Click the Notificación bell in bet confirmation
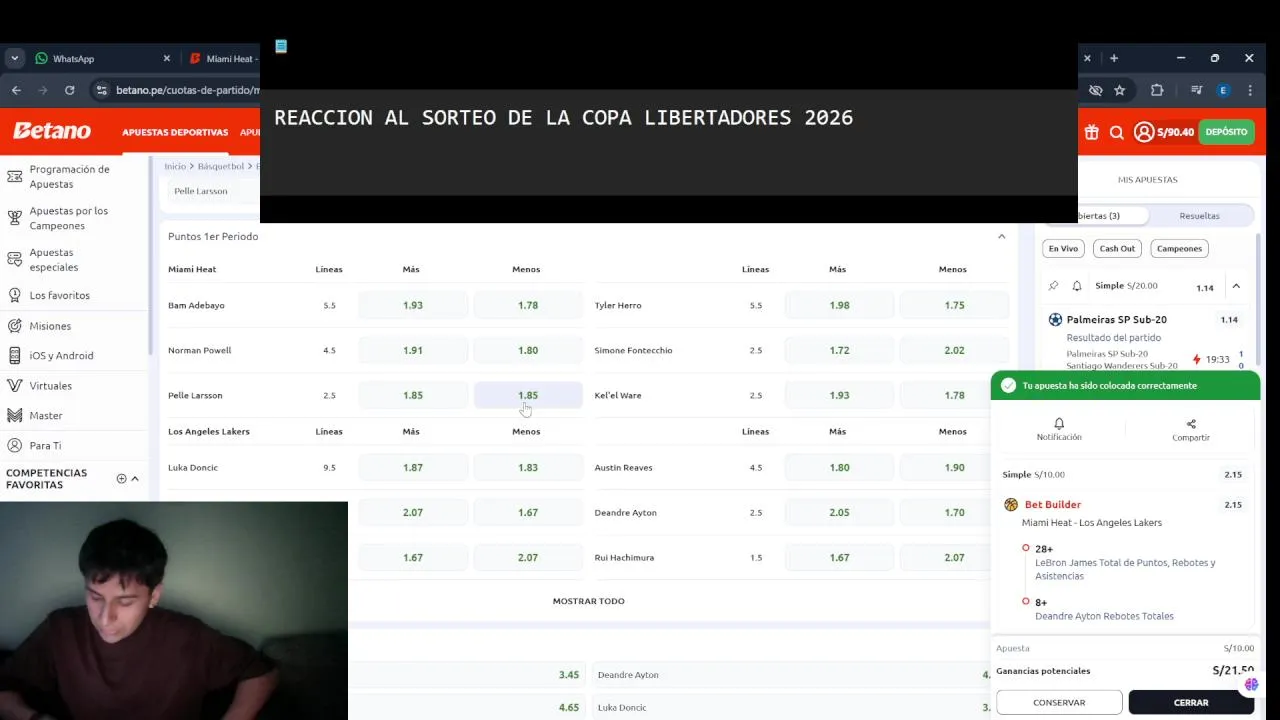 tap(1059, 424)
